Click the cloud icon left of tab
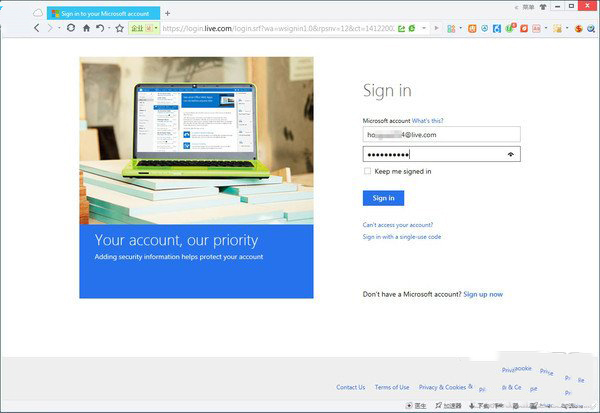600x413 pixels. [38, 13]
